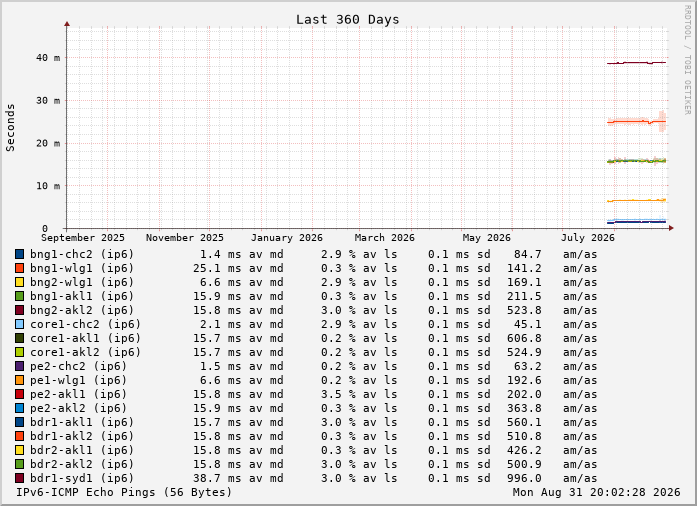Click the core1-chc2 light blue swatch
The height and width of the screenshot is (506, 697).
pos(20,324)
